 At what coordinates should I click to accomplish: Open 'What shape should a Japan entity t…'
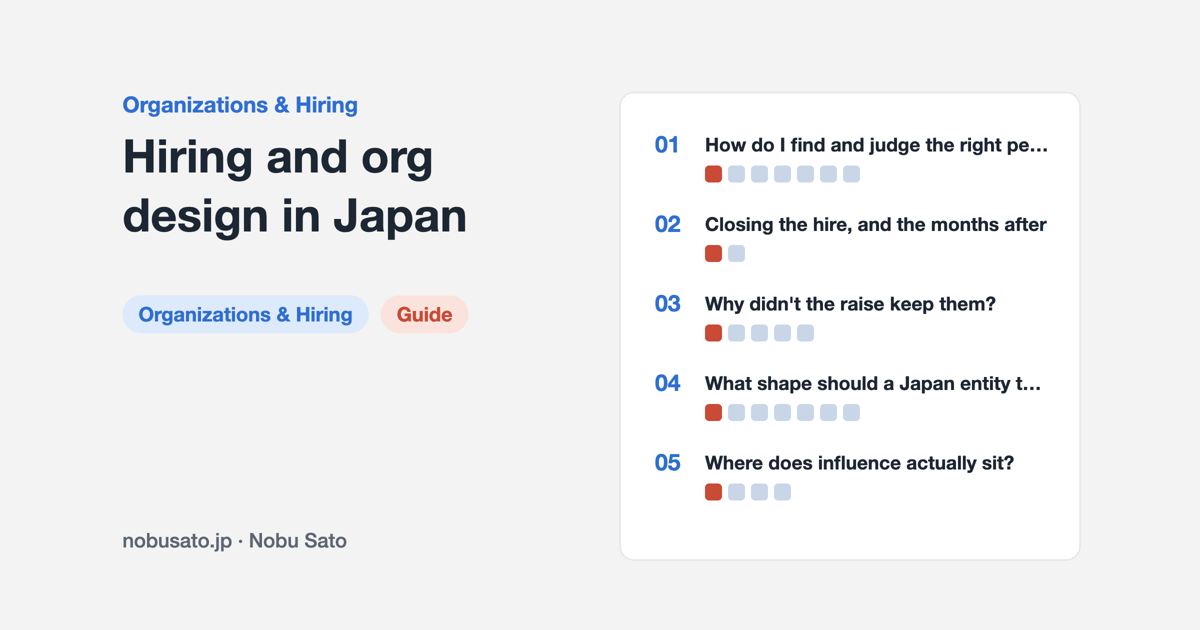click(x=873, y=384)
